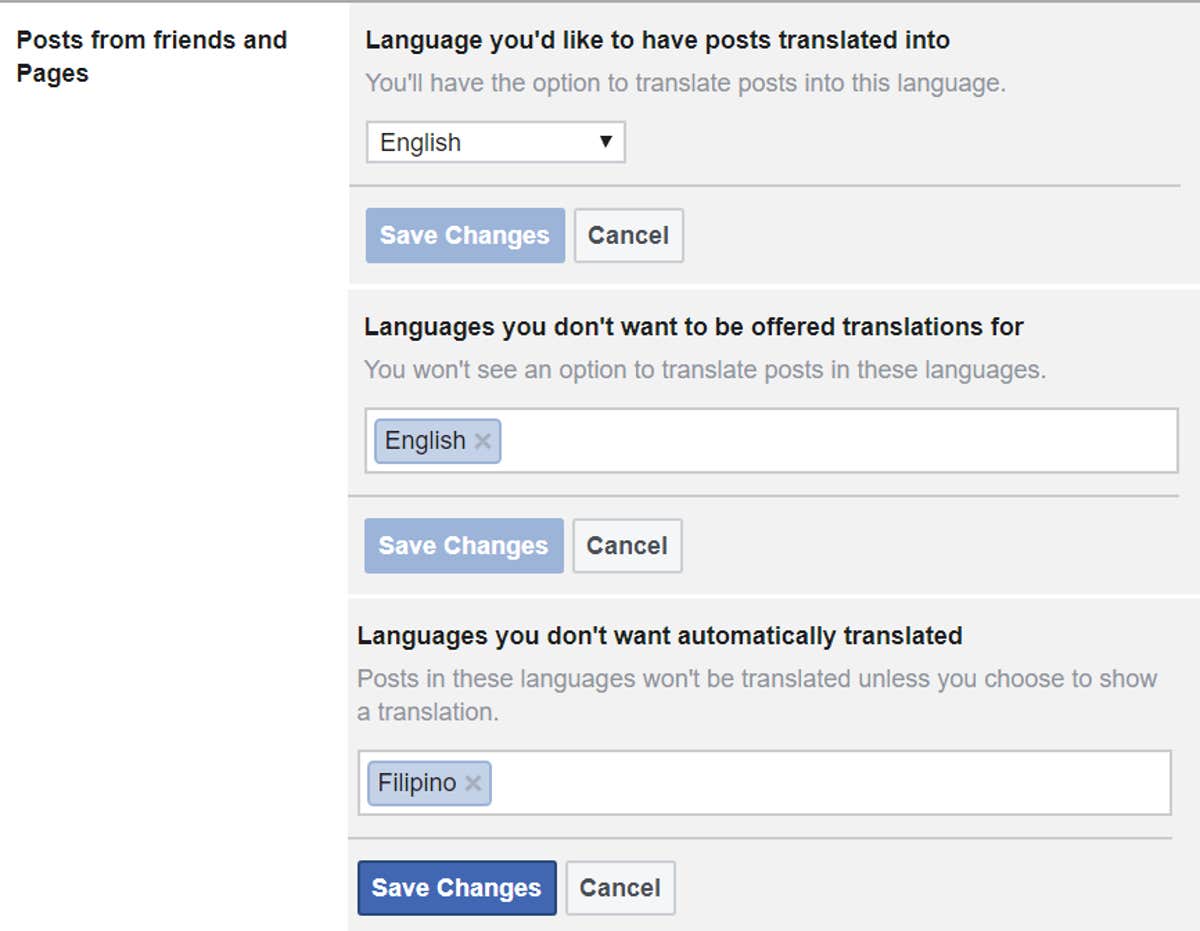Remove the English language token
The width and height of the screenshot is (1200, 931).
click(484, 440)
